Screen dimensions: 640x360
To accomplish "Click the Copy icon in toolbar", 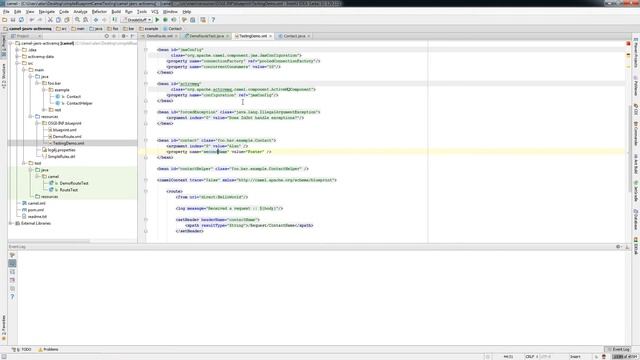I will coord(58,20).
